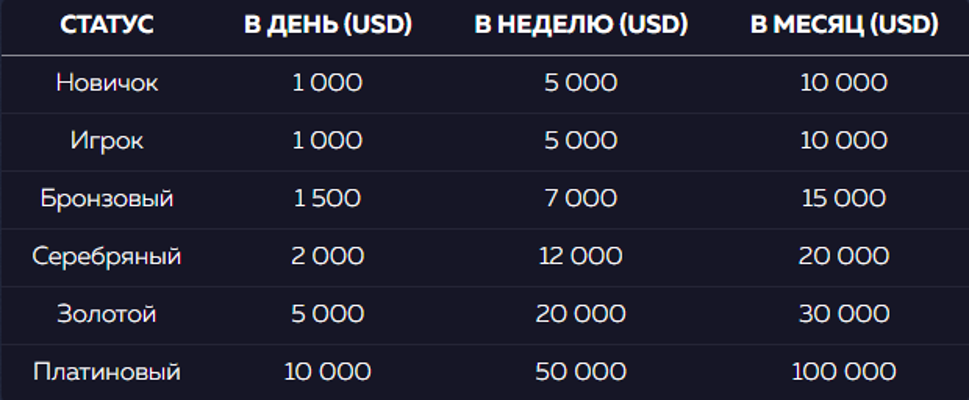Click Бронзовый monthly limit 15 000

coord(844,198)
